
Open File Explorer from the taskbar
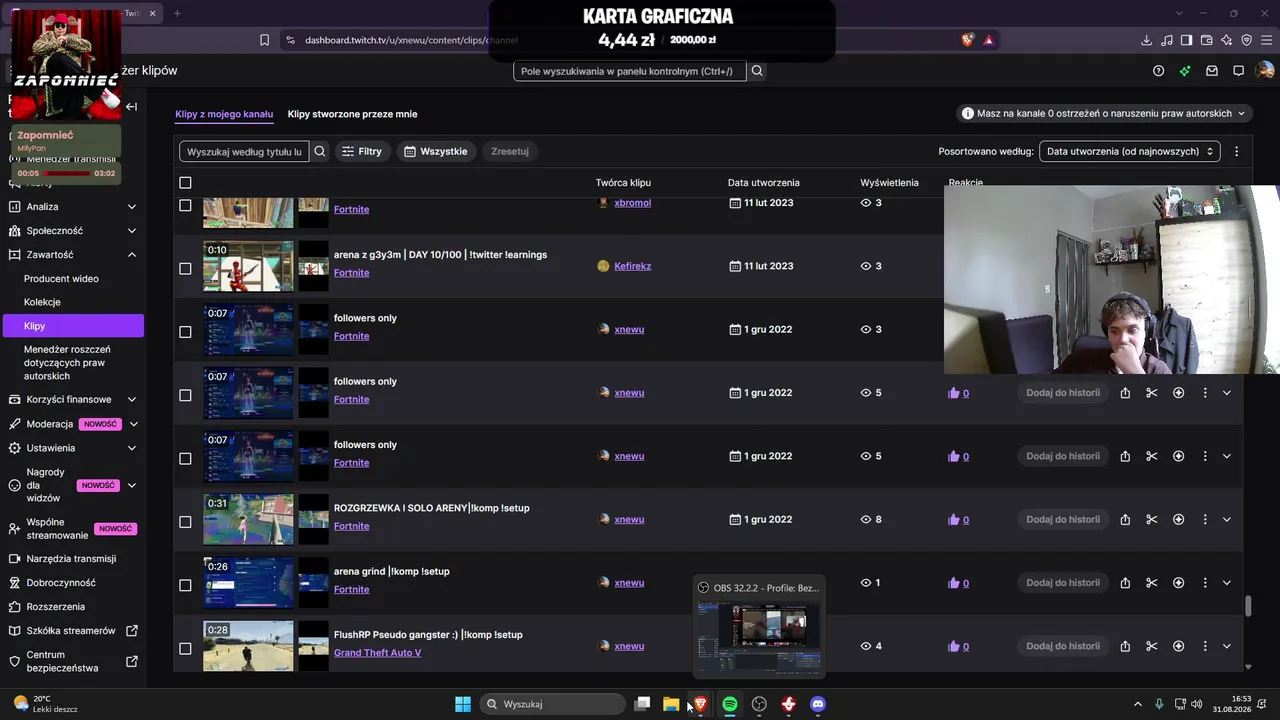point(671,704)
